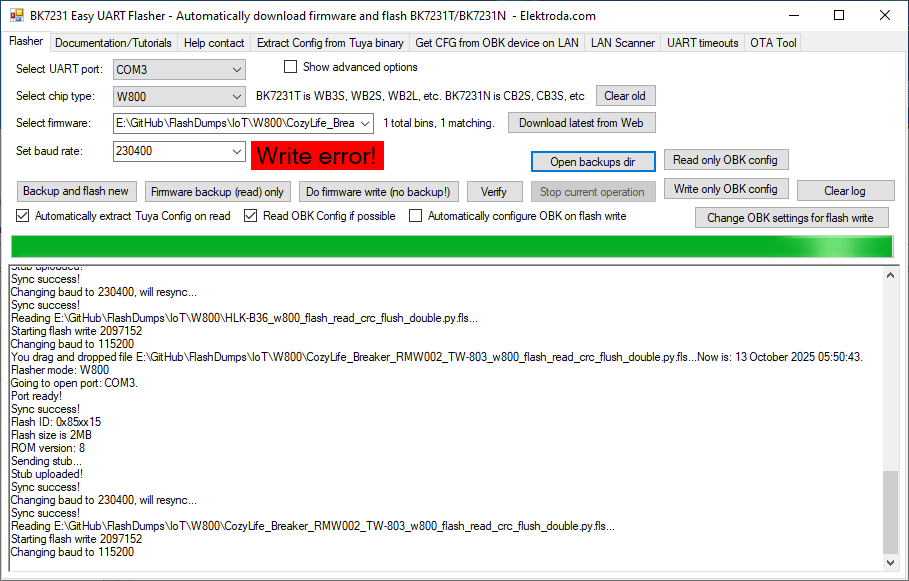The width and height of the screenshot is (909, 581).
Task: Maximize the flasher window
Action: click(x=839, y=16)
